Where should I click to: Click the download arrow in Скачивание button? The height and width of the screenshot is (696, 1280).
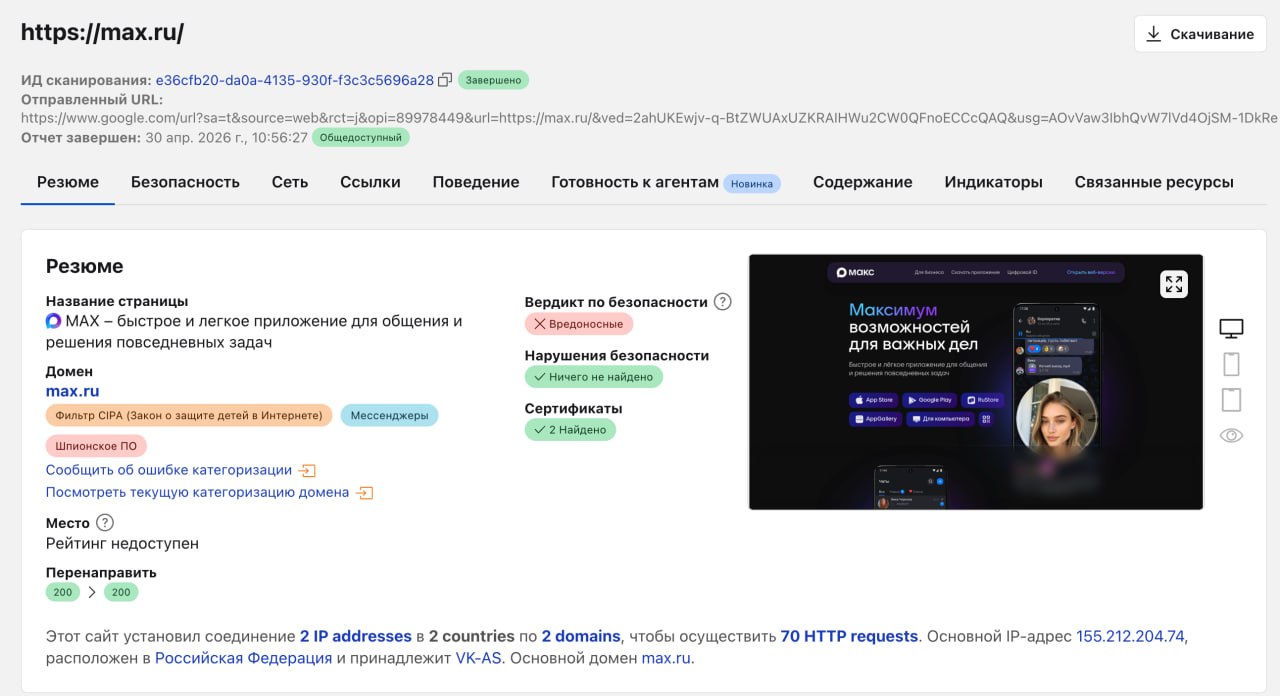1152,33
